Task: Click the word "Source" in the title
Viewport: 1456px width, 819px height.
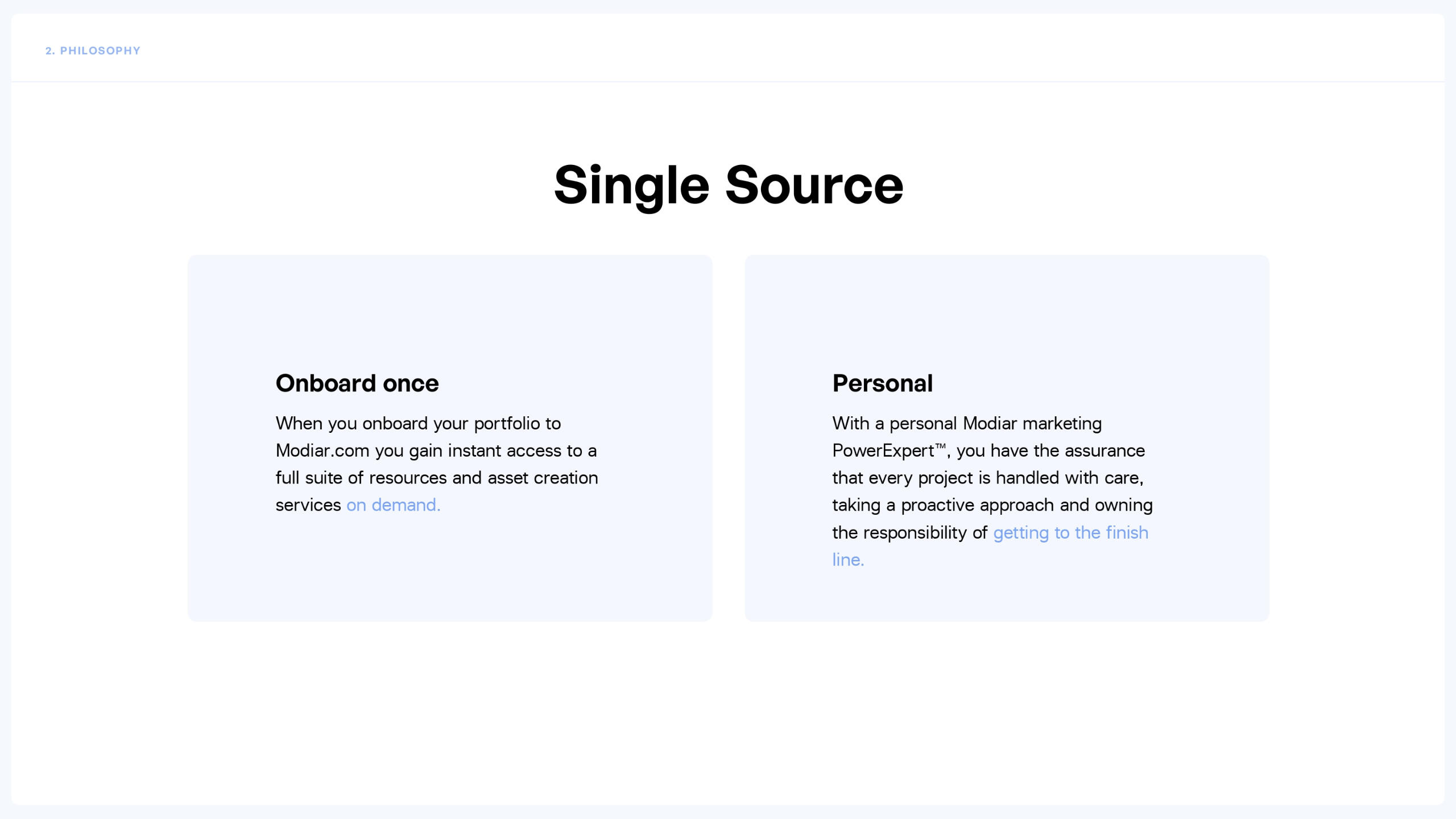Action: point(814,185)
